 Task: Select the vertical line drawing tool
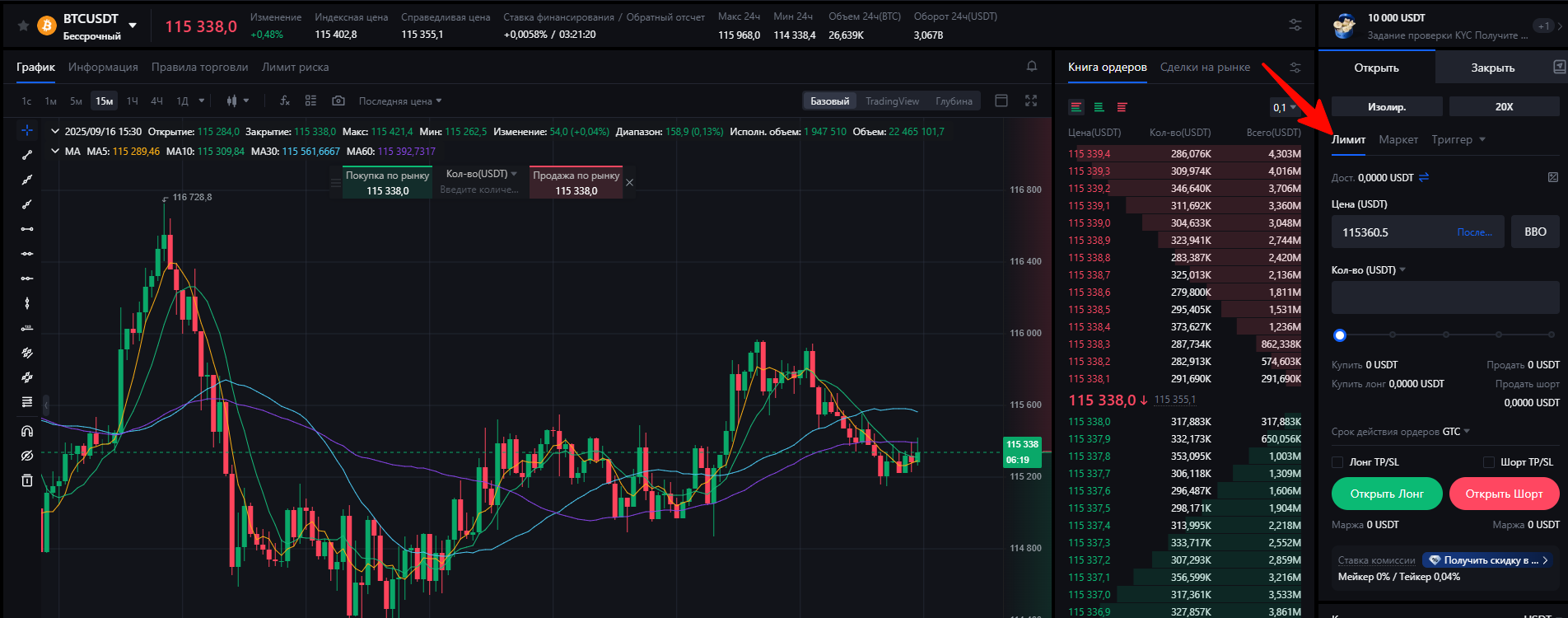click(x=26, y=303)
